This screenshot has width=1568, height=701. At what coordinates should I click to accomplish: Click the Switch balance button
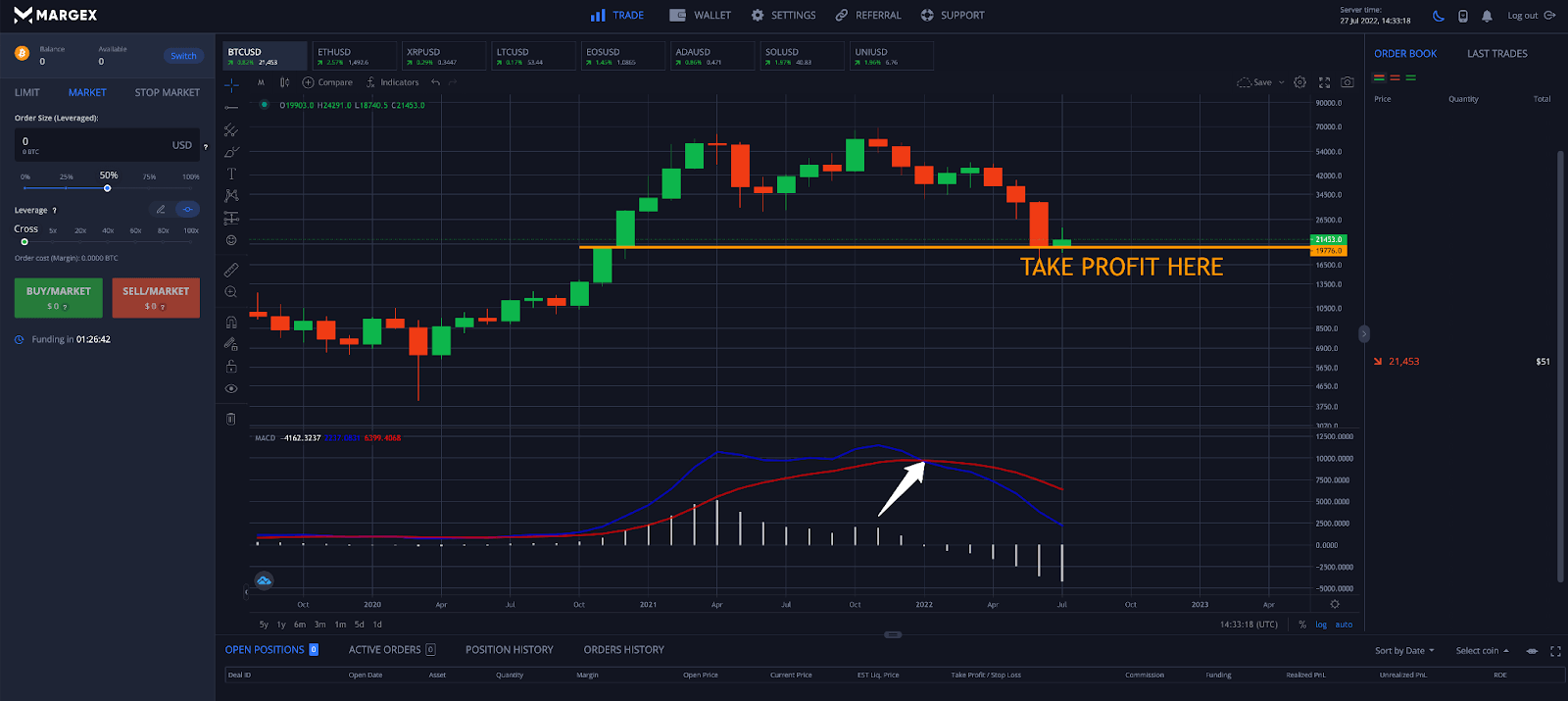[183, 56]
